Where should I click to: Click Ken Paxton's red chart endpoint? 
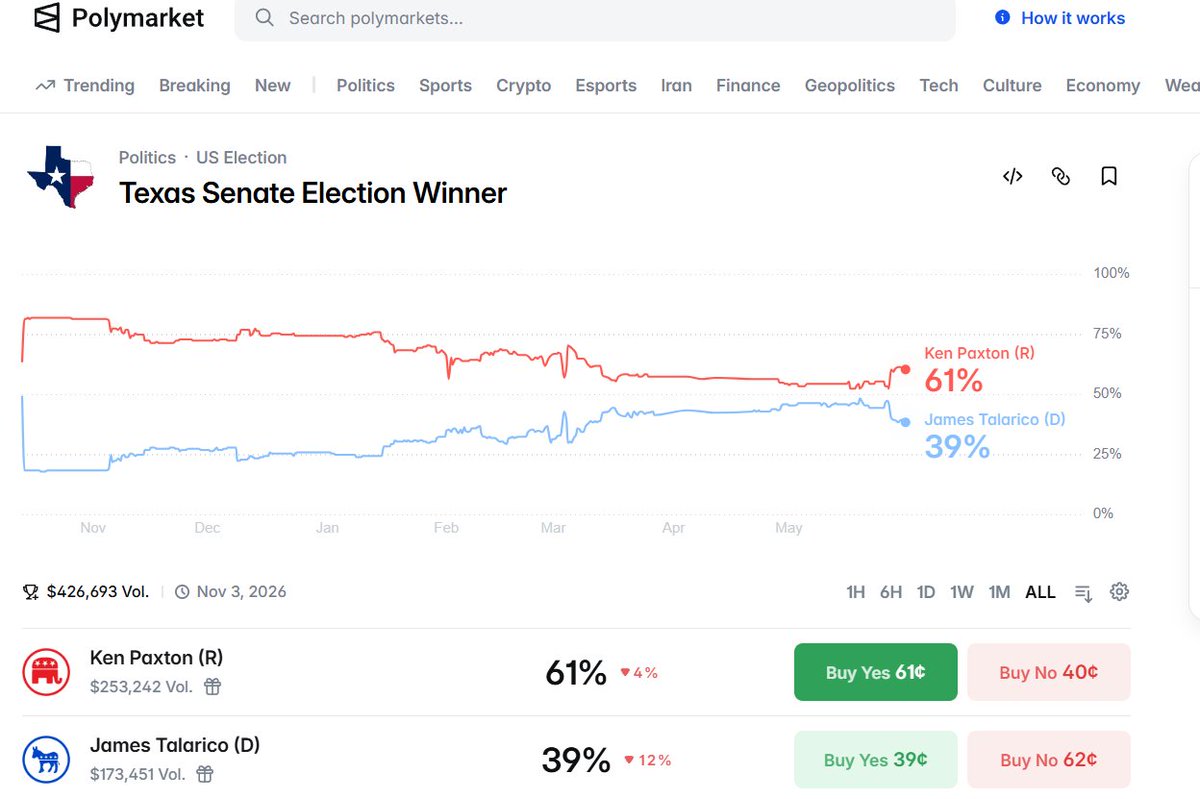(905, 369)
